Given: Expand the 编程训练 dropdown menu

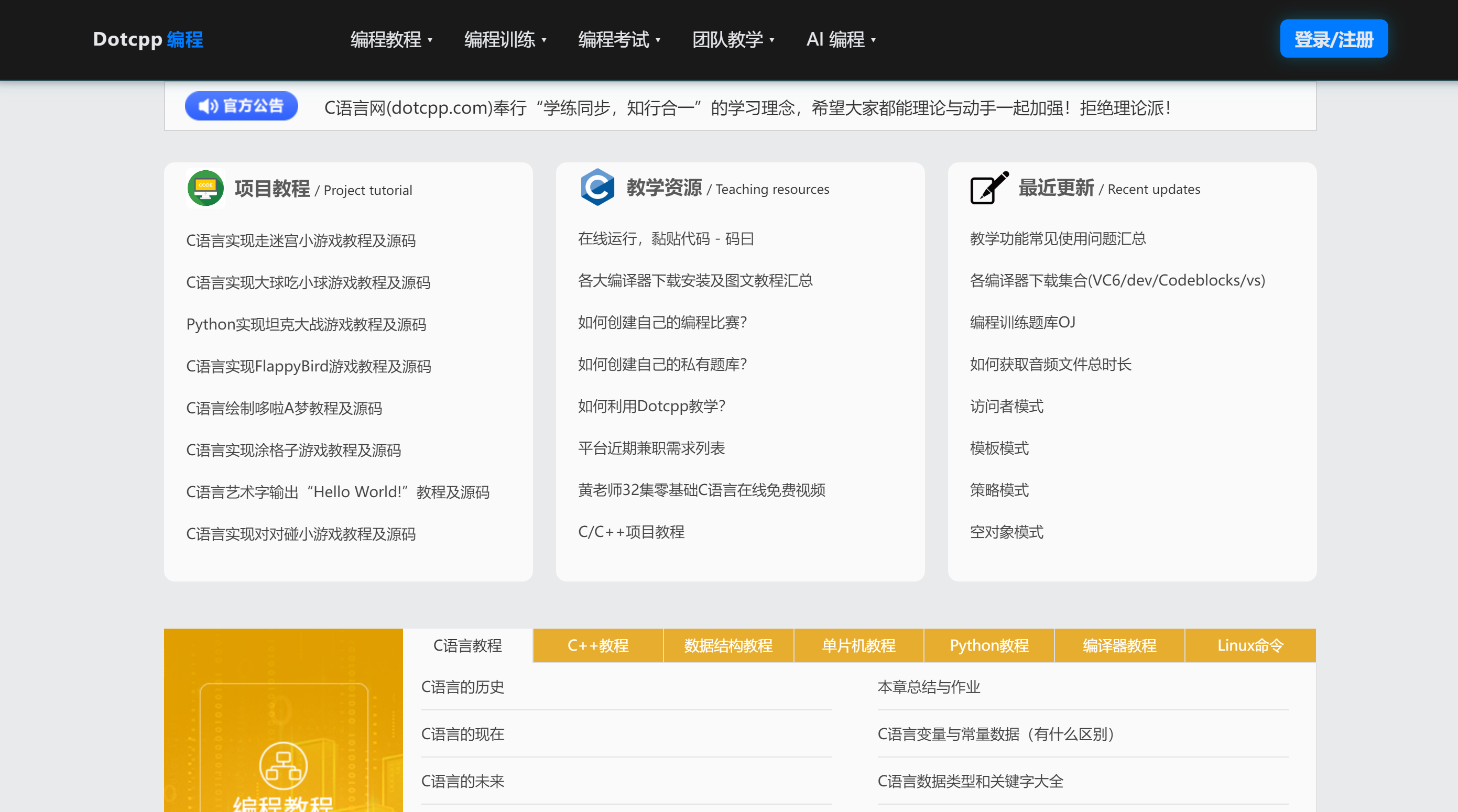Looking at the screenshot, I should pos(505,40).
